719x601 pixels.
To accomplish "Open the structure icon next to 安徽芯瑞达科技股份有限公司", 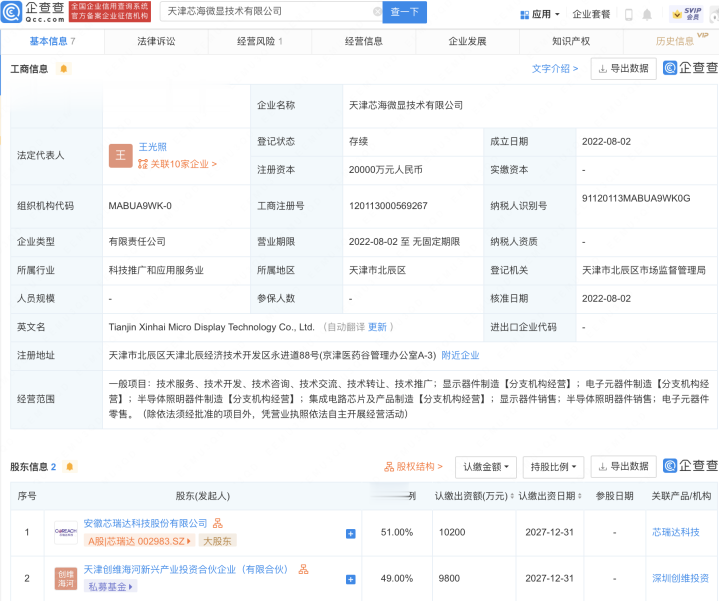I will coord(218,523).
